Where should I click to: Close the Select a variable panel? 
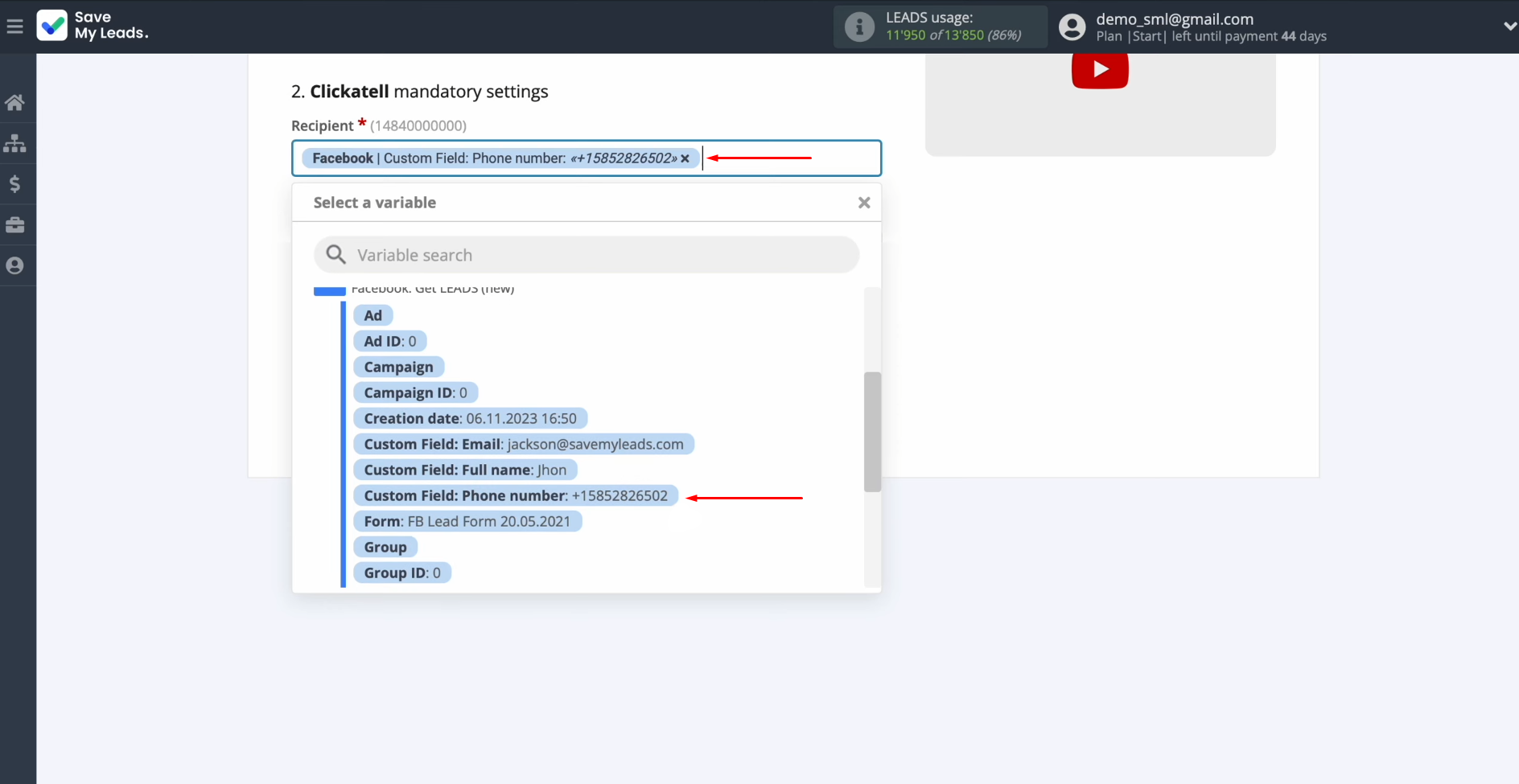click(864, 203)
